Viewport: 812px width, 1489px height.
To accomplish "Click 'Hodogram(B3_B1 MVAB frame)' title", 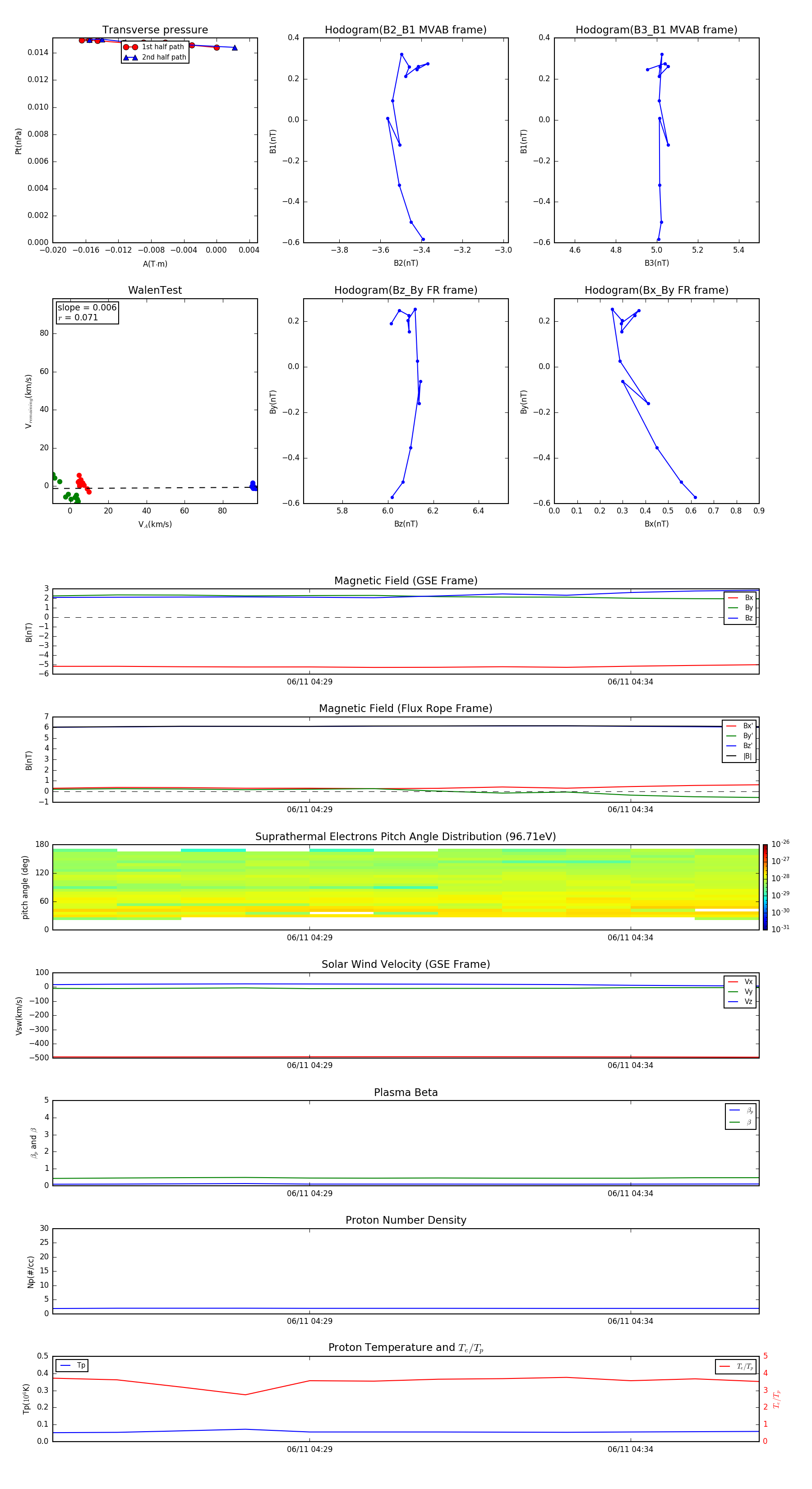I will 656,30.
